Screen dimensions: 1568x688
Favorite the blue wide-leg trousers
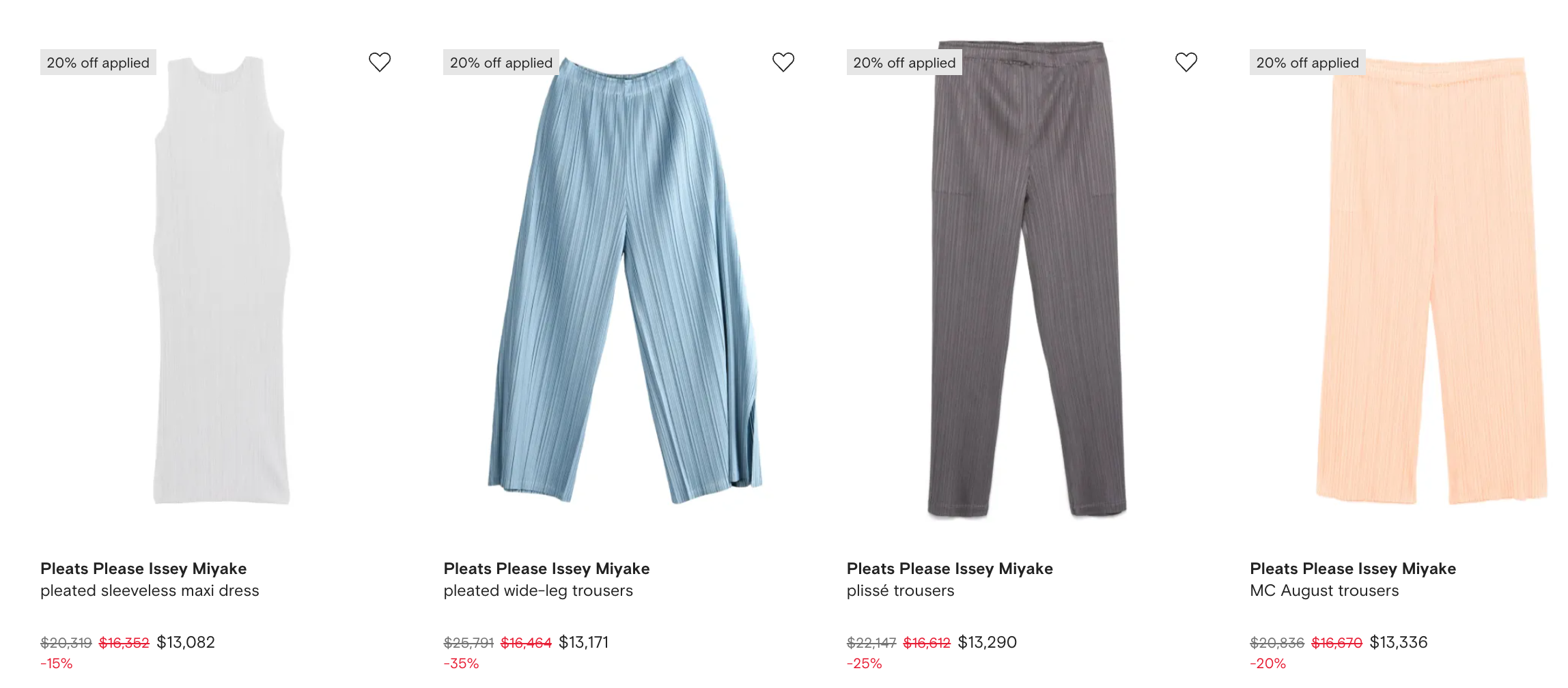[x=783, y=62]
